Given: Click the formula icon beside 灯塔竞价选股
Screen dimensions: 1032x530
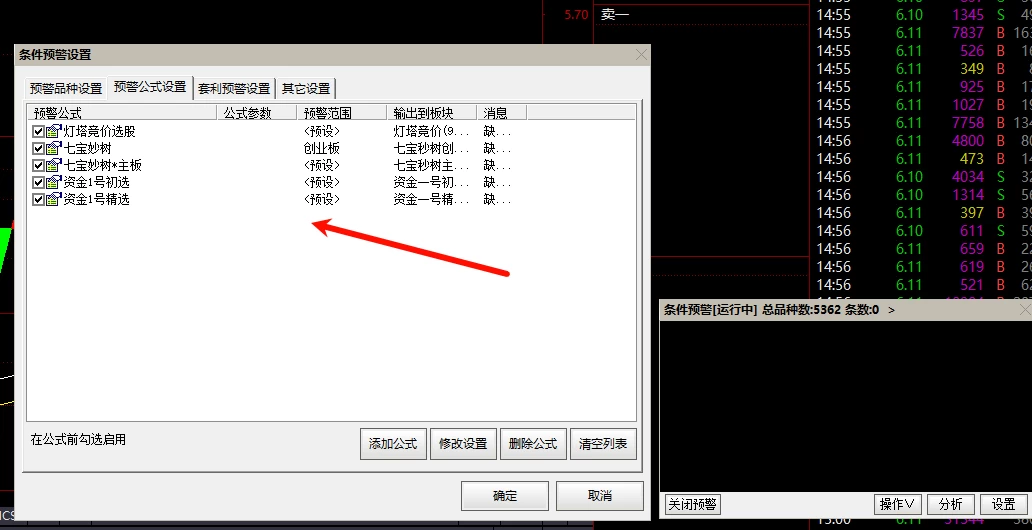Looking at the screenshot, I should click(53, 131).
